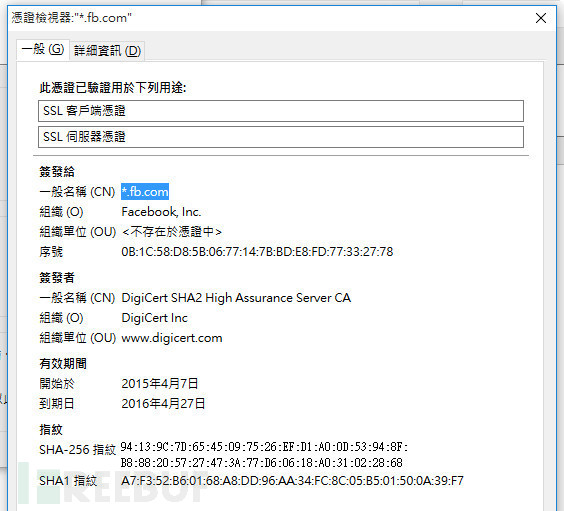Viewport: 564px width, 511px height.
Task: Click the 到期日 label
Action: coord(57,403)
